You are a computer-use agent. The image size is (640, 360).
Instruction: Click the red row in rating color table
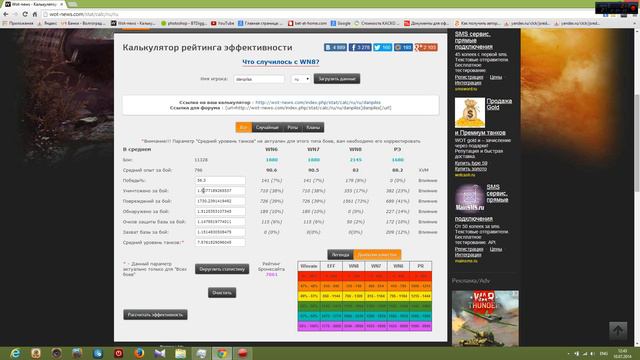coord(365,276)
